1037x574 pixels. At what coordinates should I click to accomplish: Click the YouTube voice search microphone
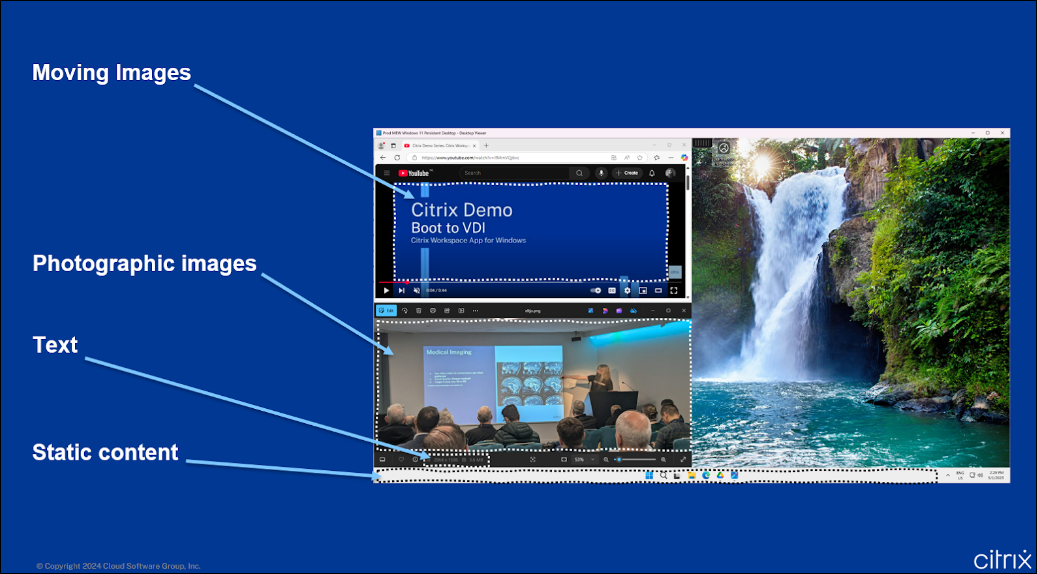601,173
